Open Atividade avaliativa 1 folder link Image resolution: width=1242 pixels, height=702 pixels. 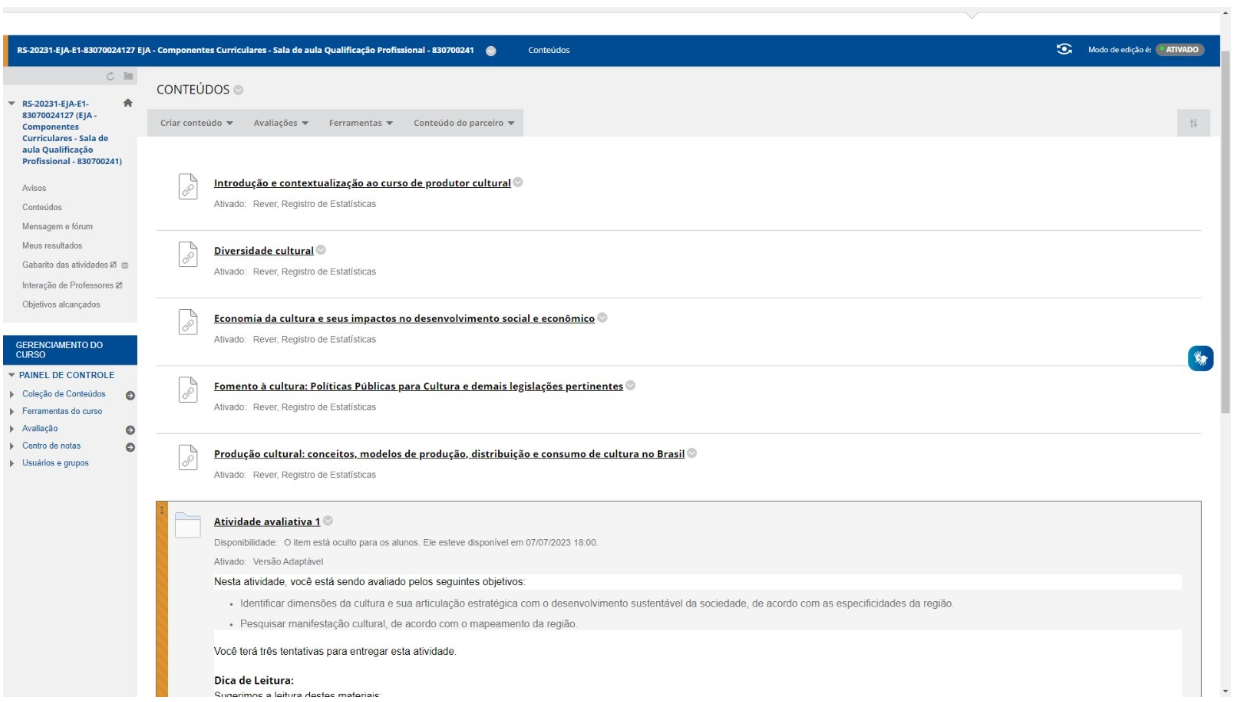click(267, 521)
